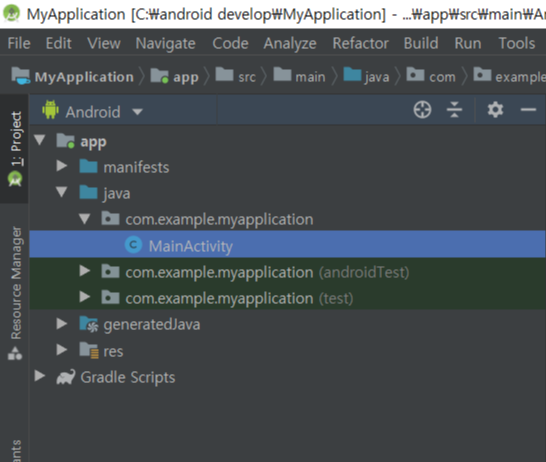546x462 pixels.
Task: Click Android Studio logo in title bar
Action: pyautogui.click(x=11, y=13)
